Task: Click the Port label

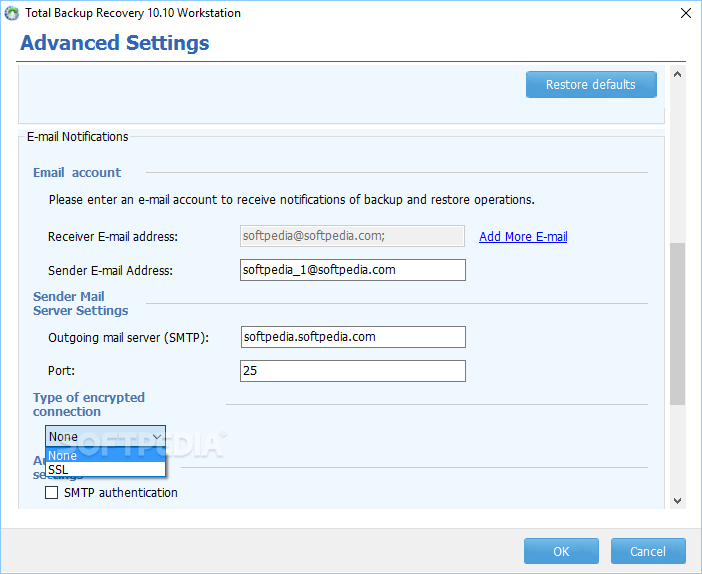Action: pyautogui.click(x=61, y=371)
